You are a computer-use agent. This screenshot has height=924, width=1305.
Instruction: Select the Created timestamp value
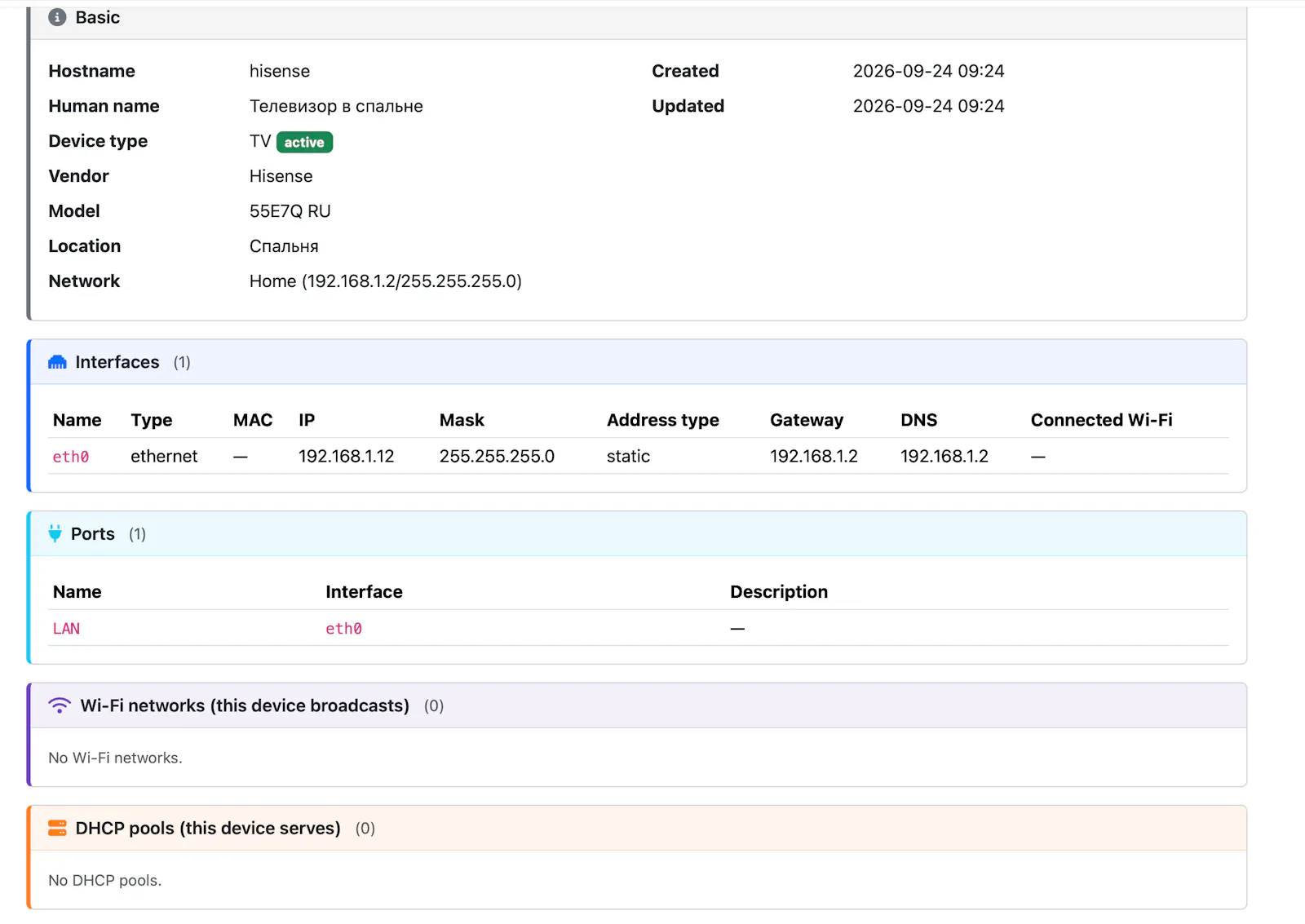[929, 71]
